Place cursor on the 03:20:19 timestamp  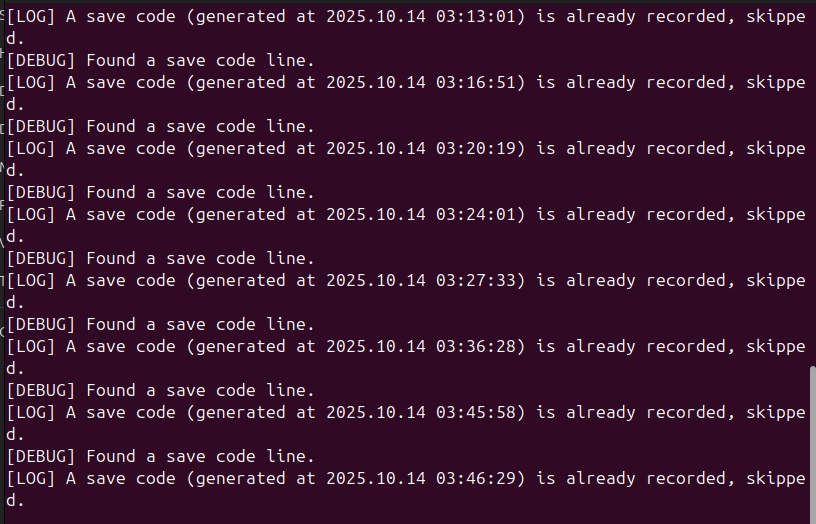[x=475, y=149]
